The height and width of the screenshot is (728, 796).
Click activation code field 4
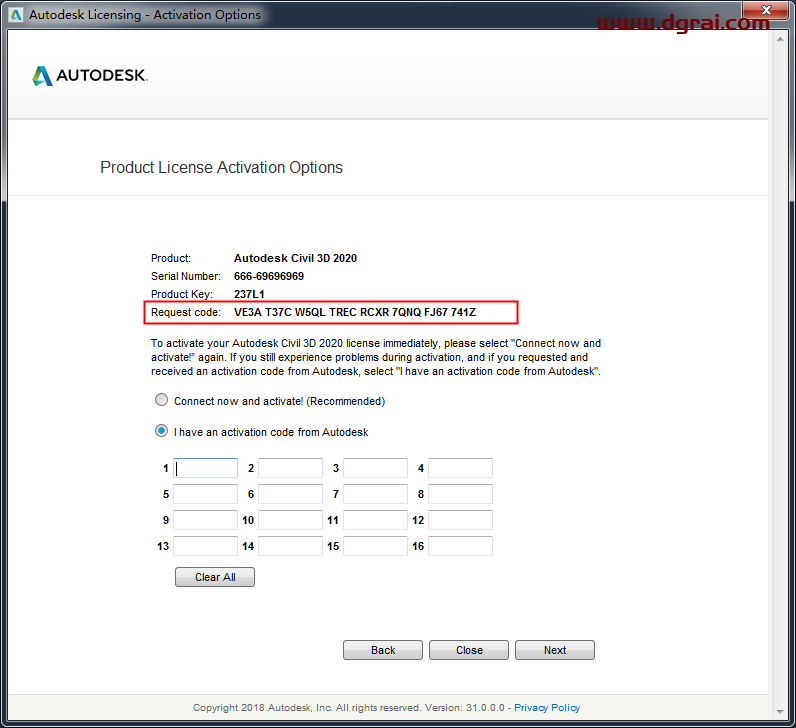tap(460, 468)
